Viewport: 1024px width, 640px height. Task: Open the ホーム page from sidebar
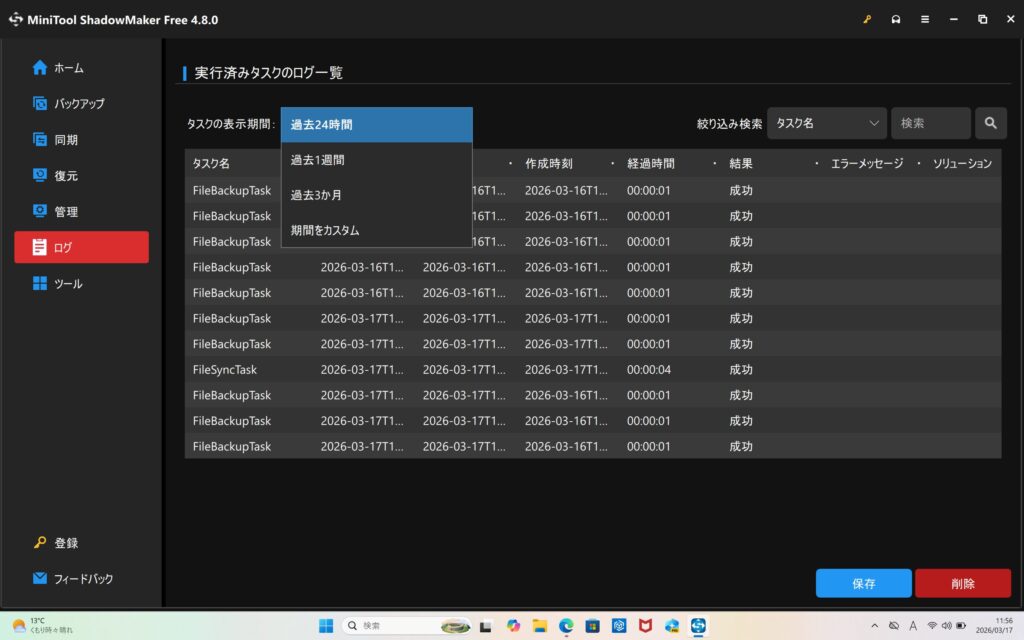pos(68,68)
